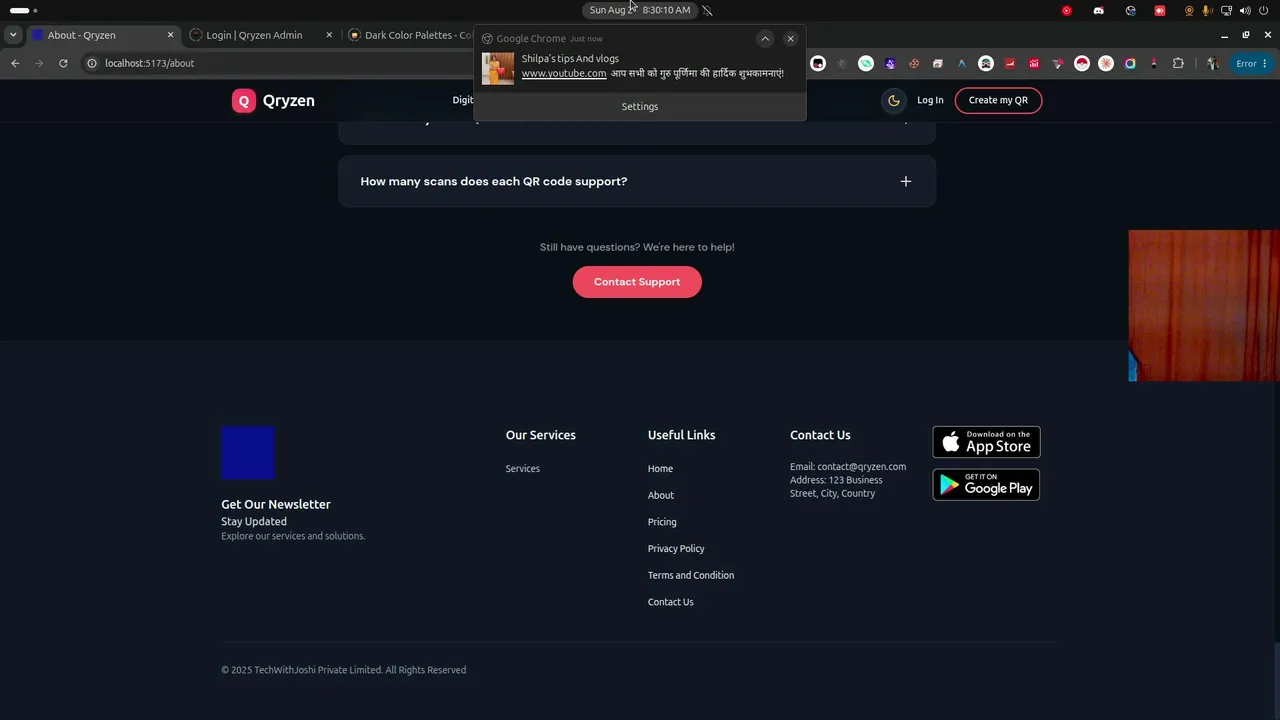Screen dimensions: 1280x720
Task: Click the Error update button in Chrome
Action: [x=1252, y=63]
